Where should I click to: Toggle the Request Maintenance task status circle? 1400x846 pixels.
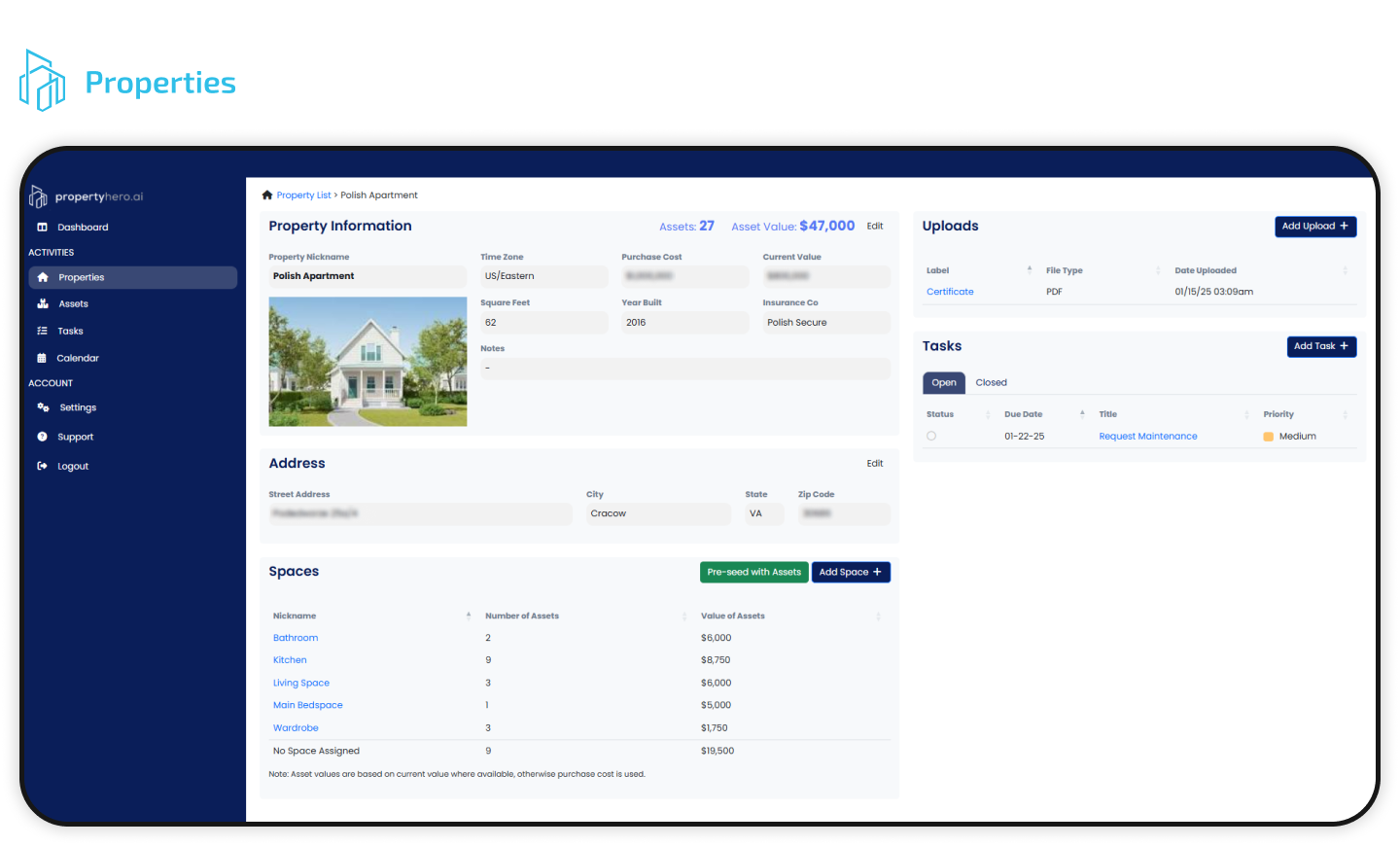click(931, 437)
